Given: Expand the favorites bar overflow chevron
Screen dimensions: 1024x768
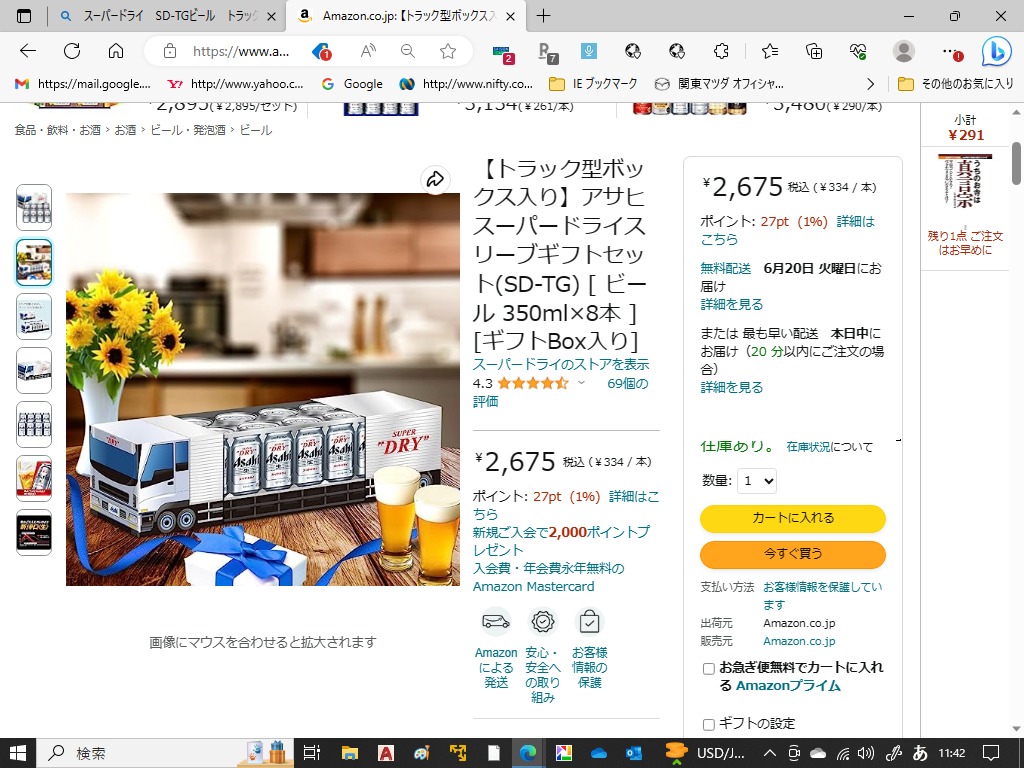Looking at the screenshot, I should pos(870,84).
